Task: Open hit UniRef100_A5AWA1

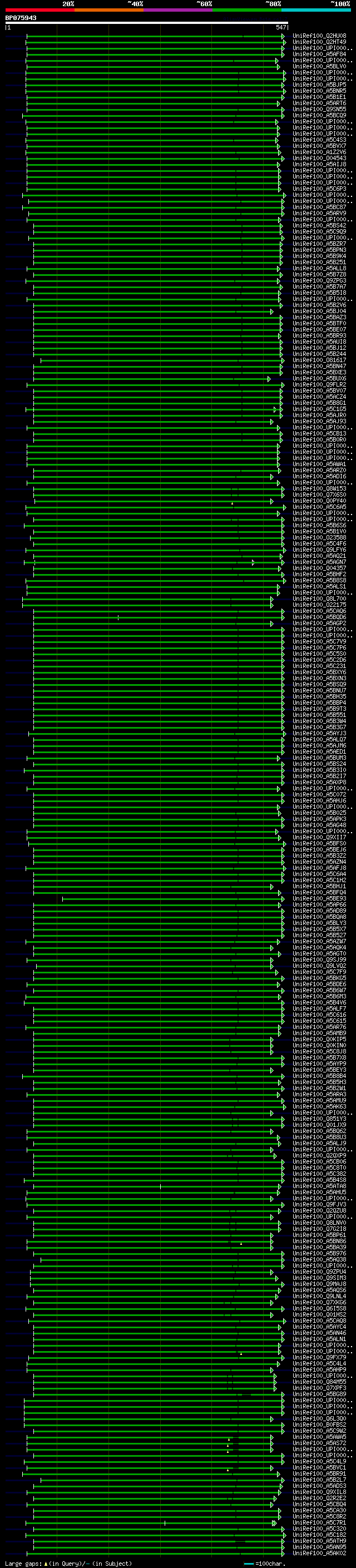Action: point(319,464)
